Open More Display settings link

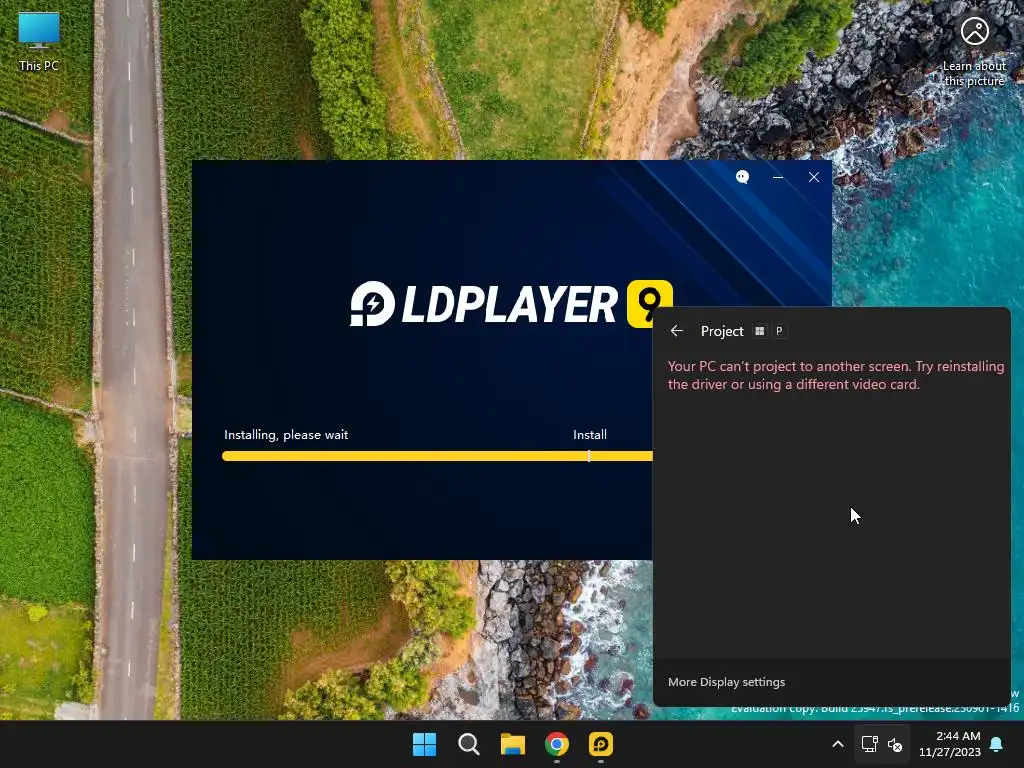pos(726,682)
